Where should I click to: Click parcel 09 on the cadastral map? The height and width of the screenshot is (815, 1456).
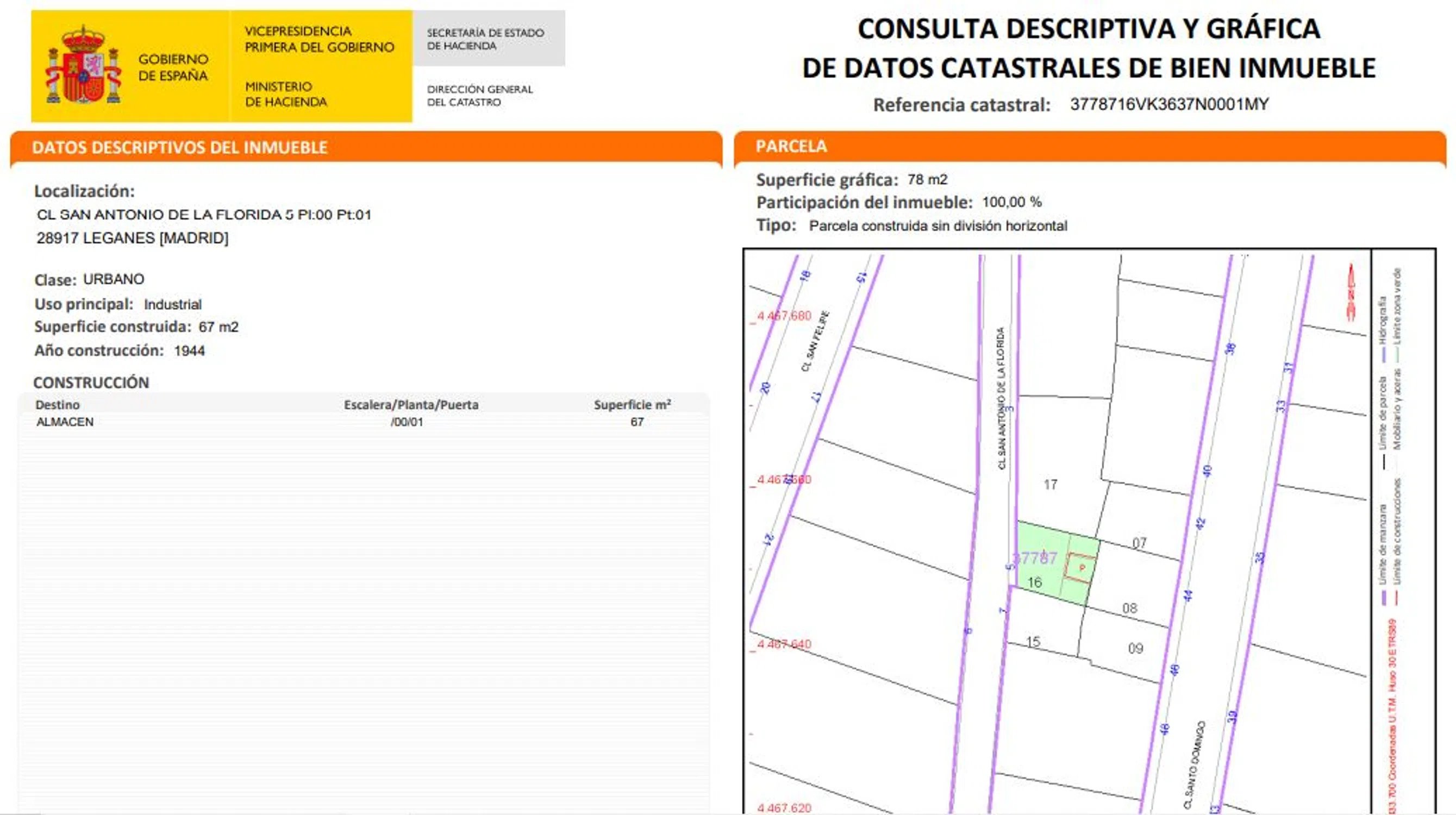click(1135, 648)
